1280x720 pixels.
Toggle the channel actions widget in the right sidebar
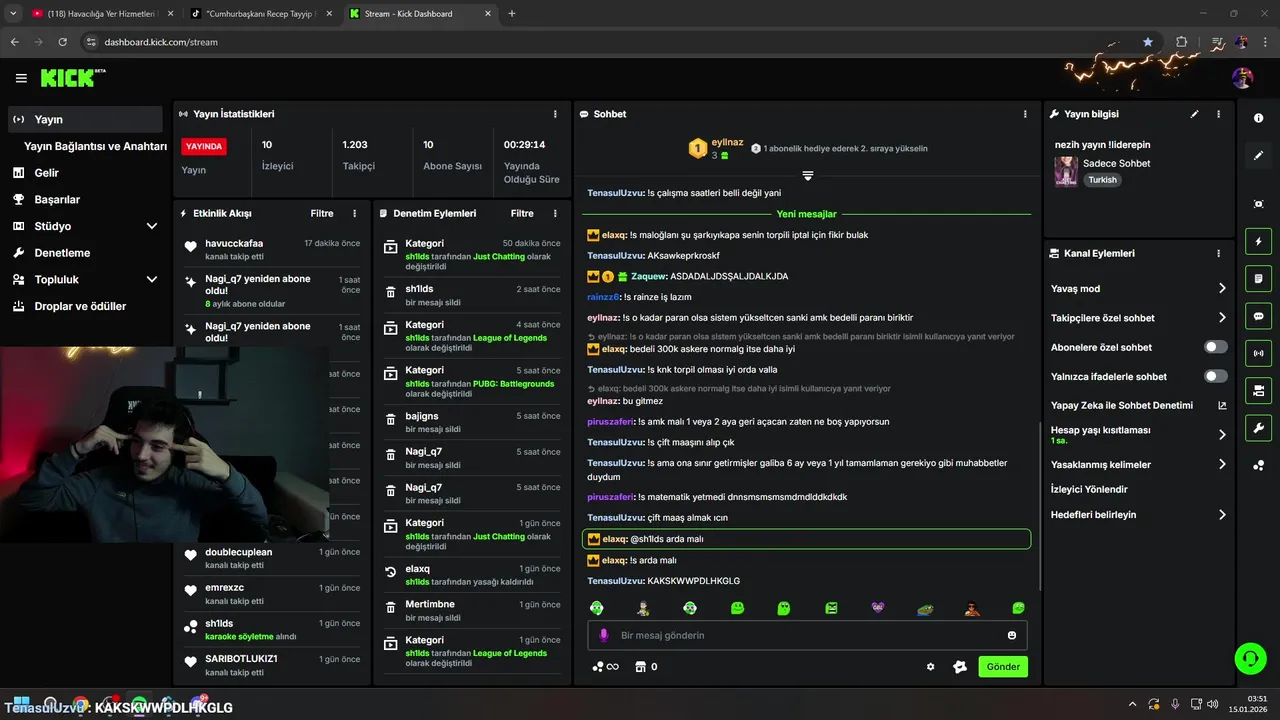click(1258, 390)
